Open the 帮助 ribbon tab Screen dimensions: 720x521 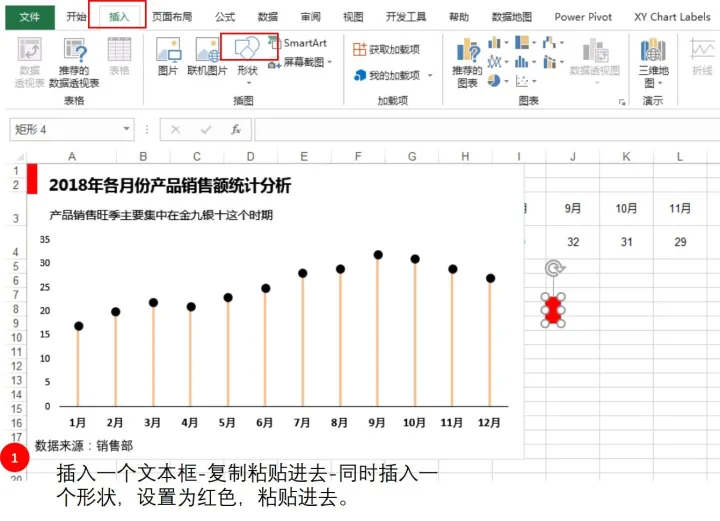[459, 17]
